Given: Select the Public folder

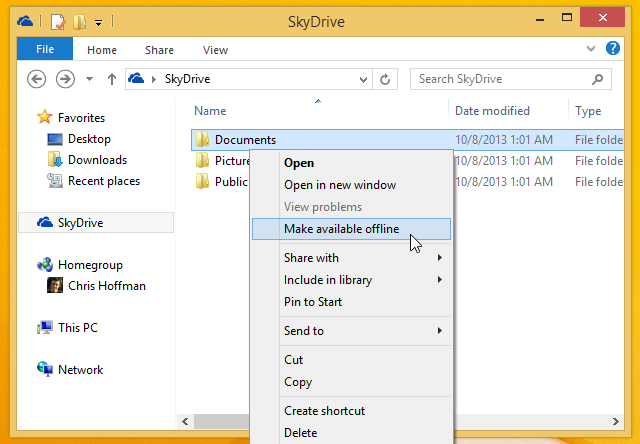Looking at the screenshot, I should [x=230, y=182].
